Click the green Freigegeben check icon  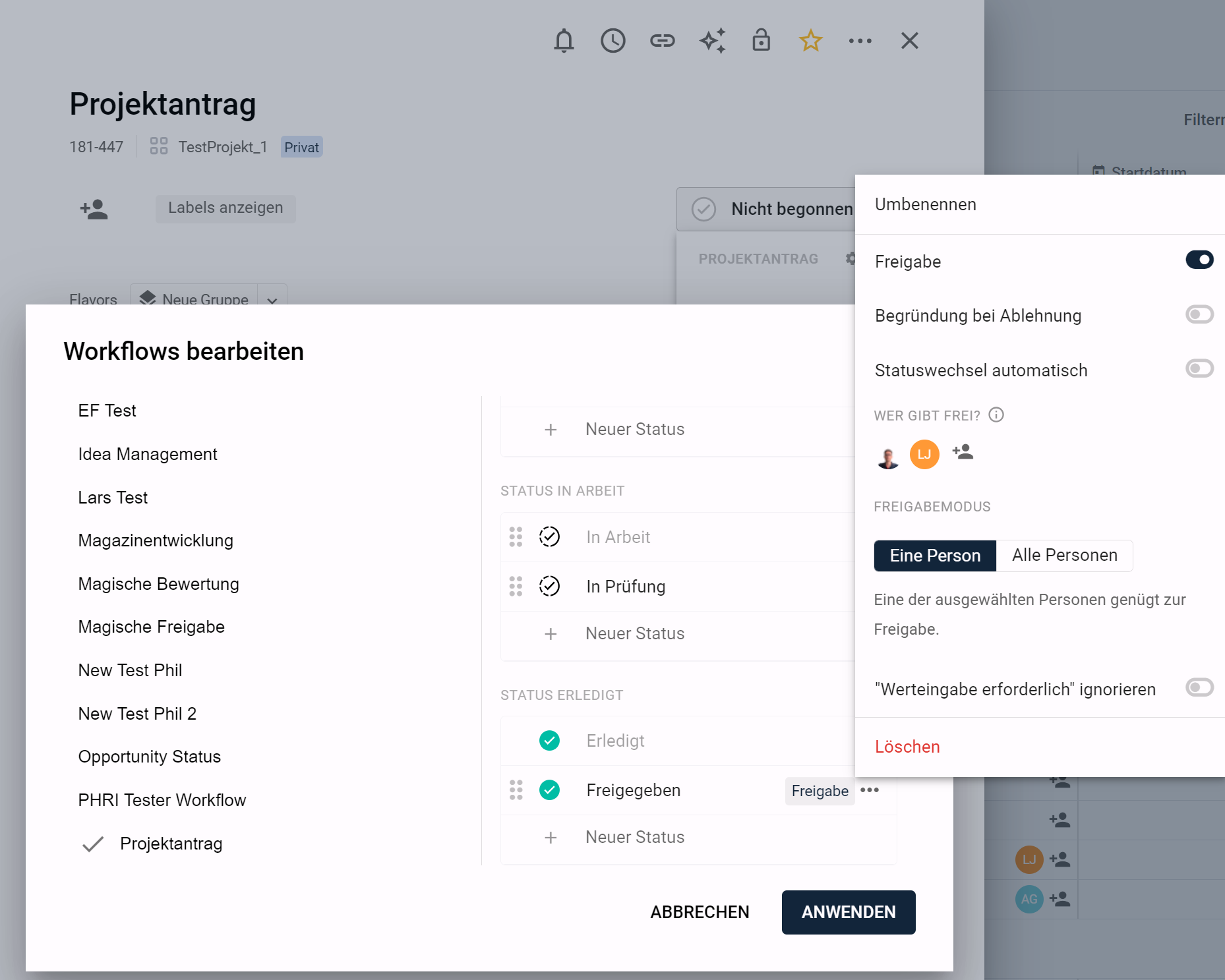point(549,790)
